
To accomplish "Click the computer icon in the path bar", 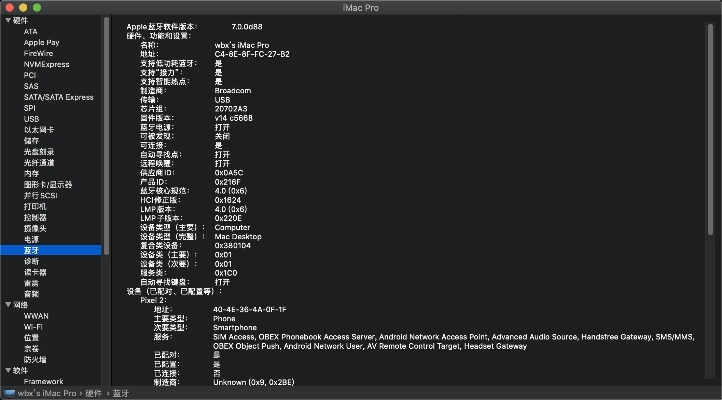I will click(9, 393).
